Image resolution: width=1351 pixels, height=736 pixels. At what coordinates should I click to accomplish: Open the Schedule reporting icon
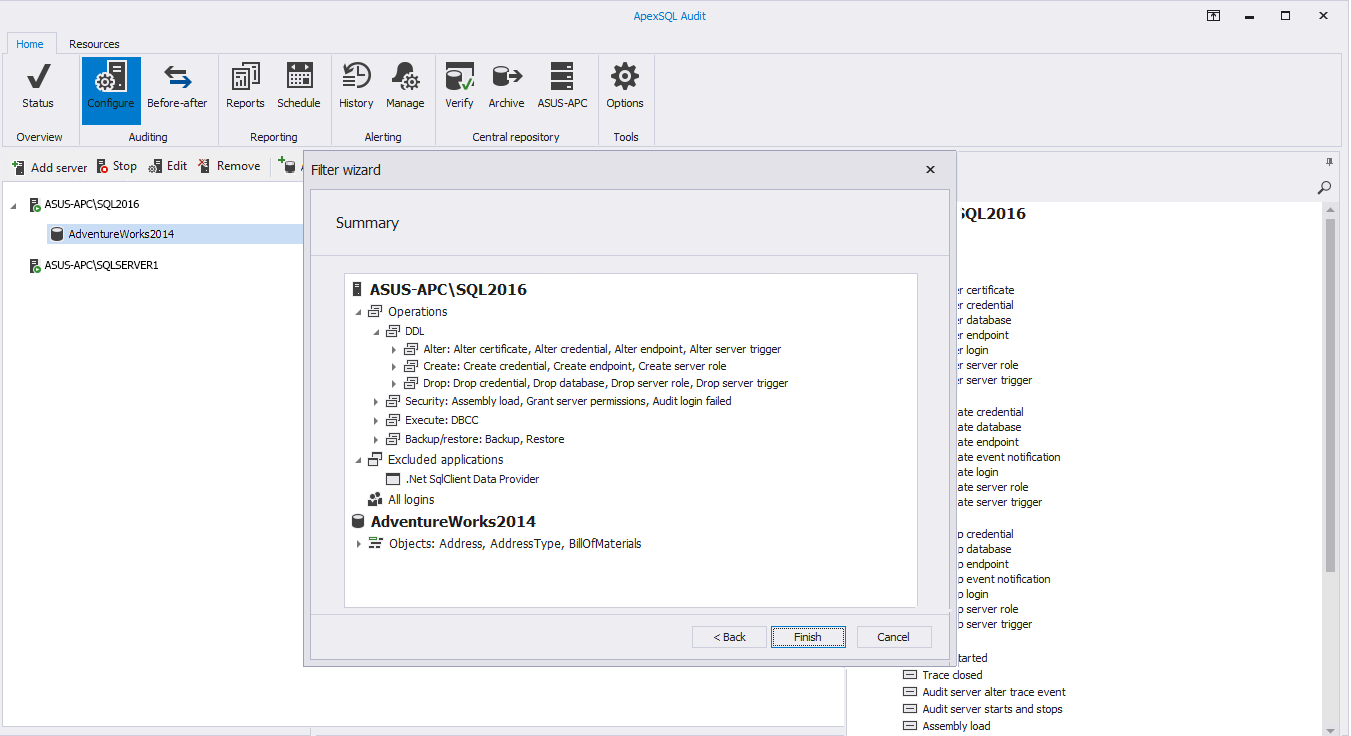point(299,87)
